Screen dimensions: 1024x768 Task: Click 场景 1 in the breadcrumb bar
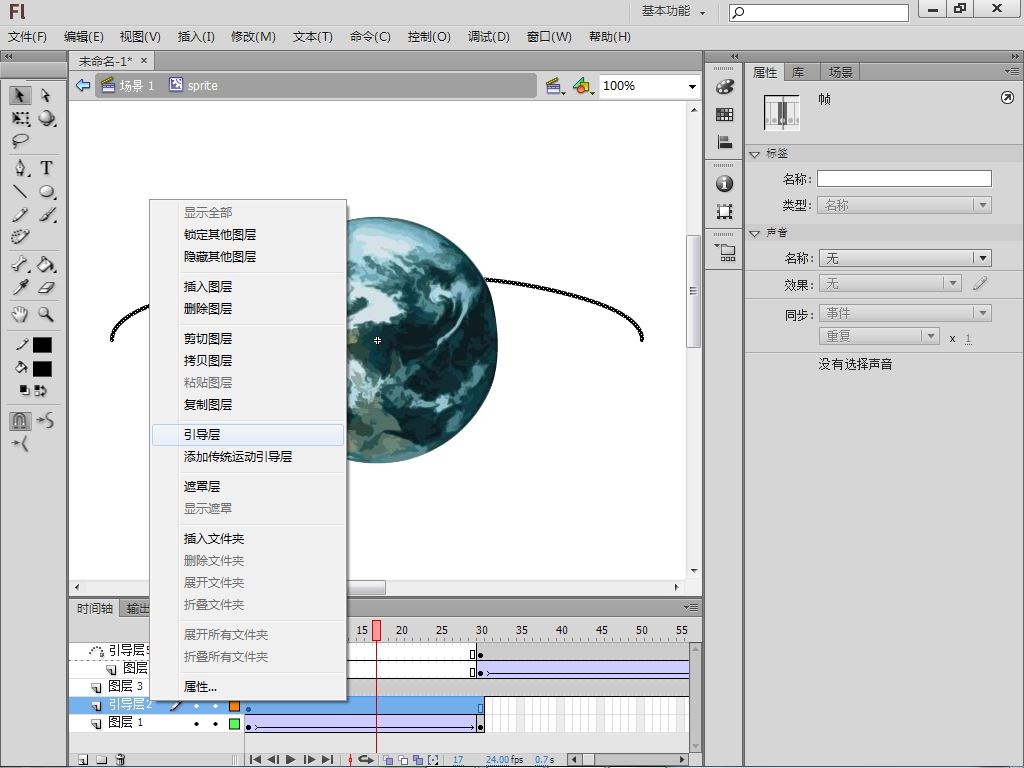136,86
